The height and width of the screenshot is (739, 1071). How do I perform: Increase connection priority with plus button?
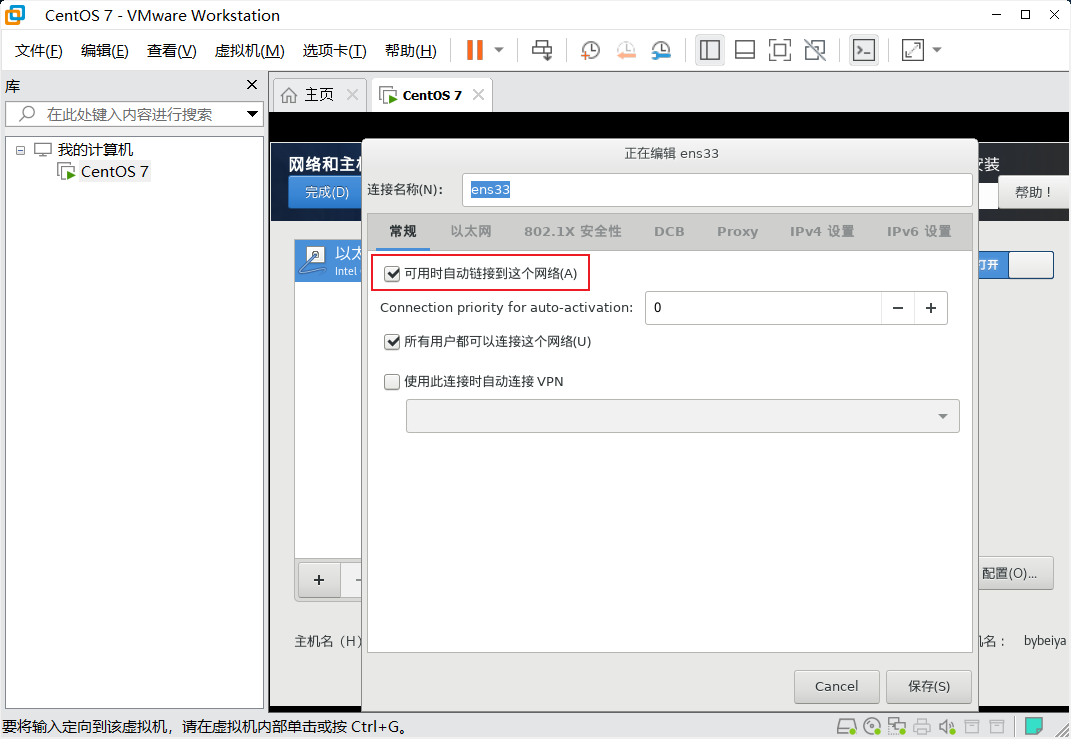point(930,308)
